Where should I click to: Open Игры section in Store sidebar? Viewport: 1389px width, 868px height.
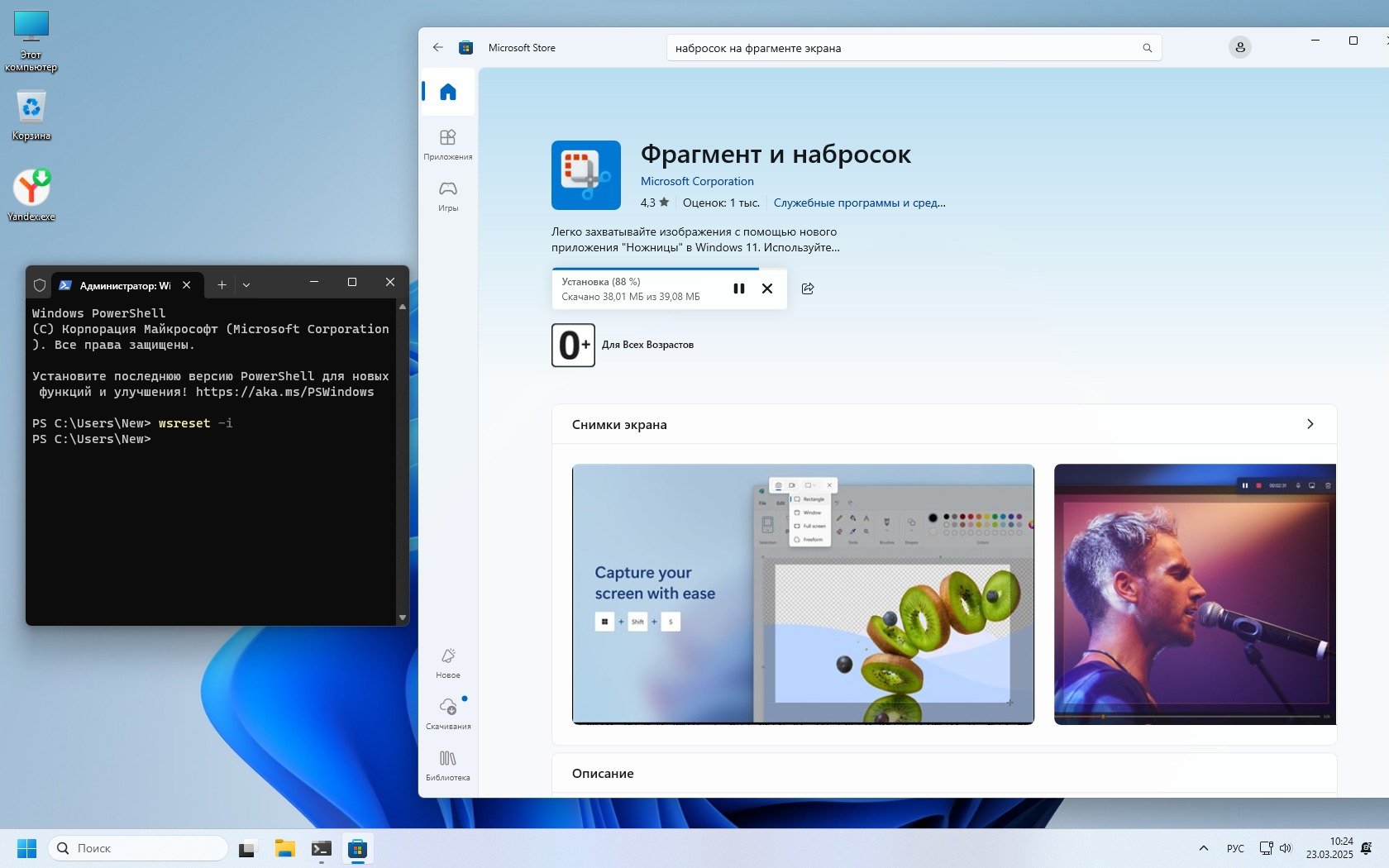click(447, 196)
